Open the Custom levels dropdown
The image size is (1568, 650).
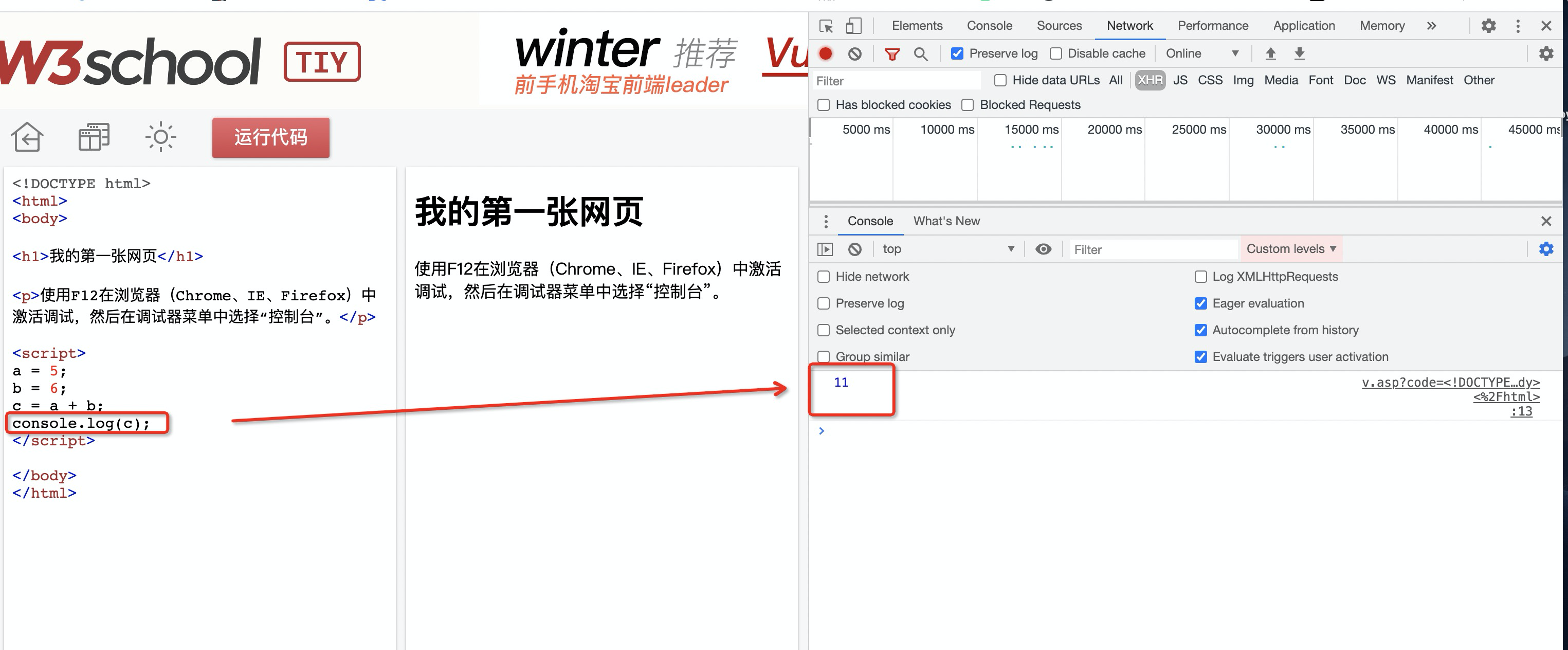(1290, 249)
